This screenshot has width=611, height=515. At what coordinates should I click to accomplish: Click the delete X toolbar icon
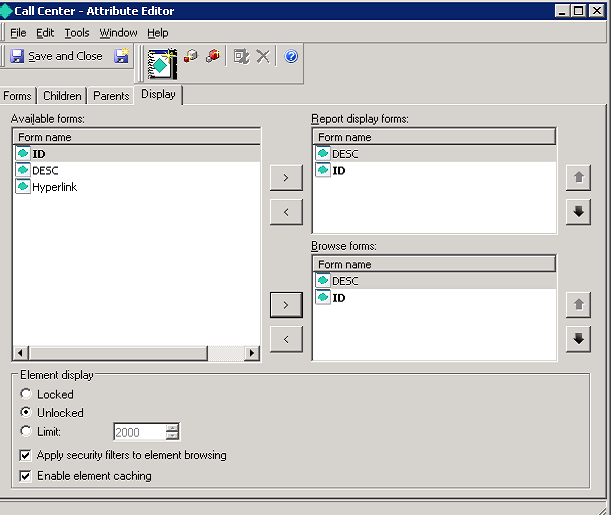click(x=263, y=57)
